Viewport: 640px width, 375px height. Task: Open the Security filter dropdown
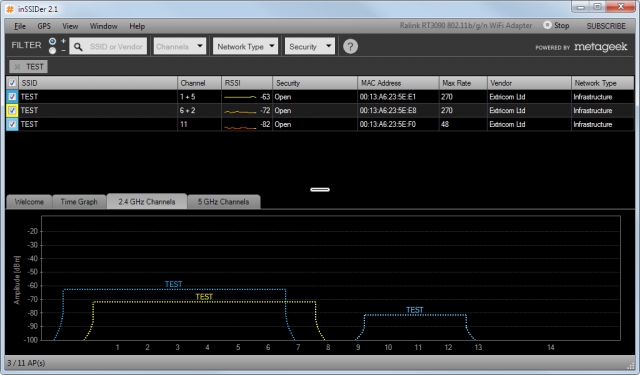(310, 46)
